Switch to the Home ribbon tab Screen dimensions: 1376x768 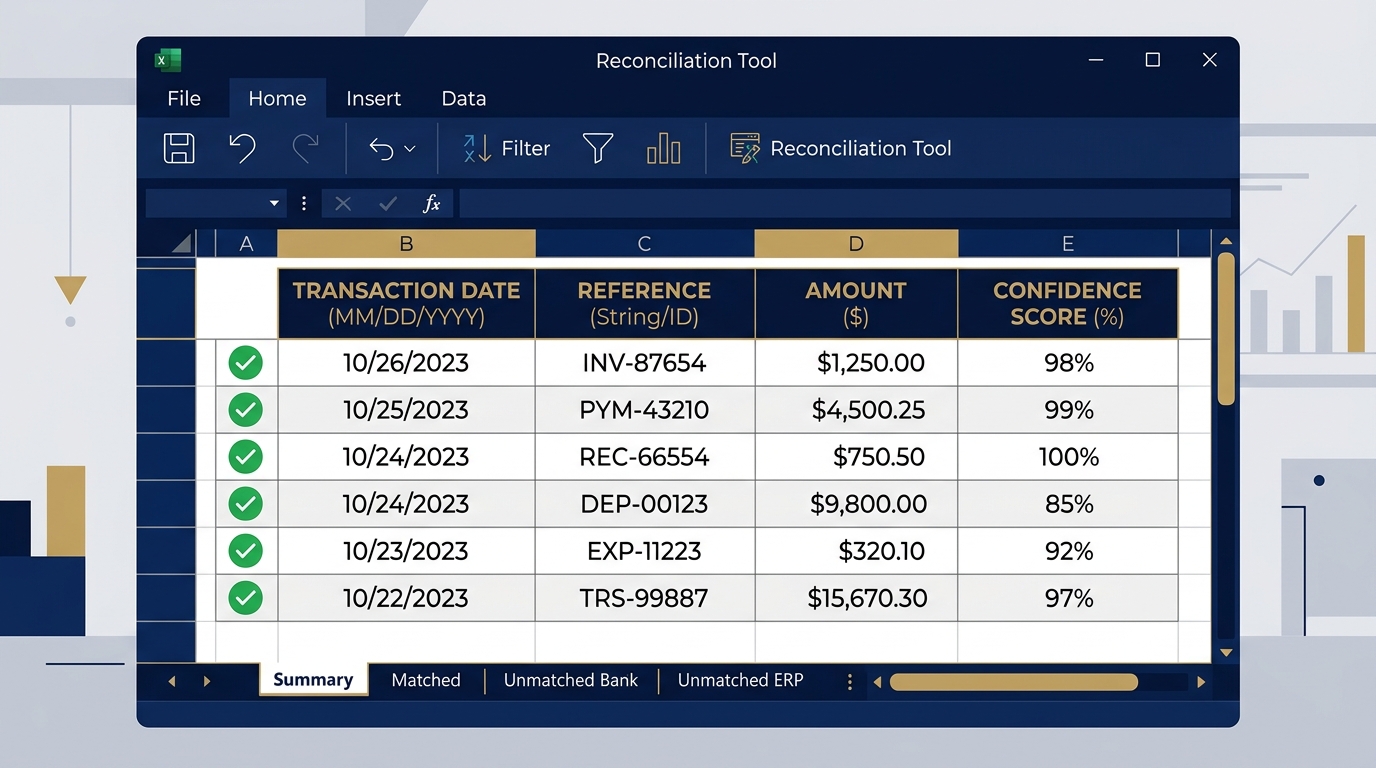click(x=277, y=98)
